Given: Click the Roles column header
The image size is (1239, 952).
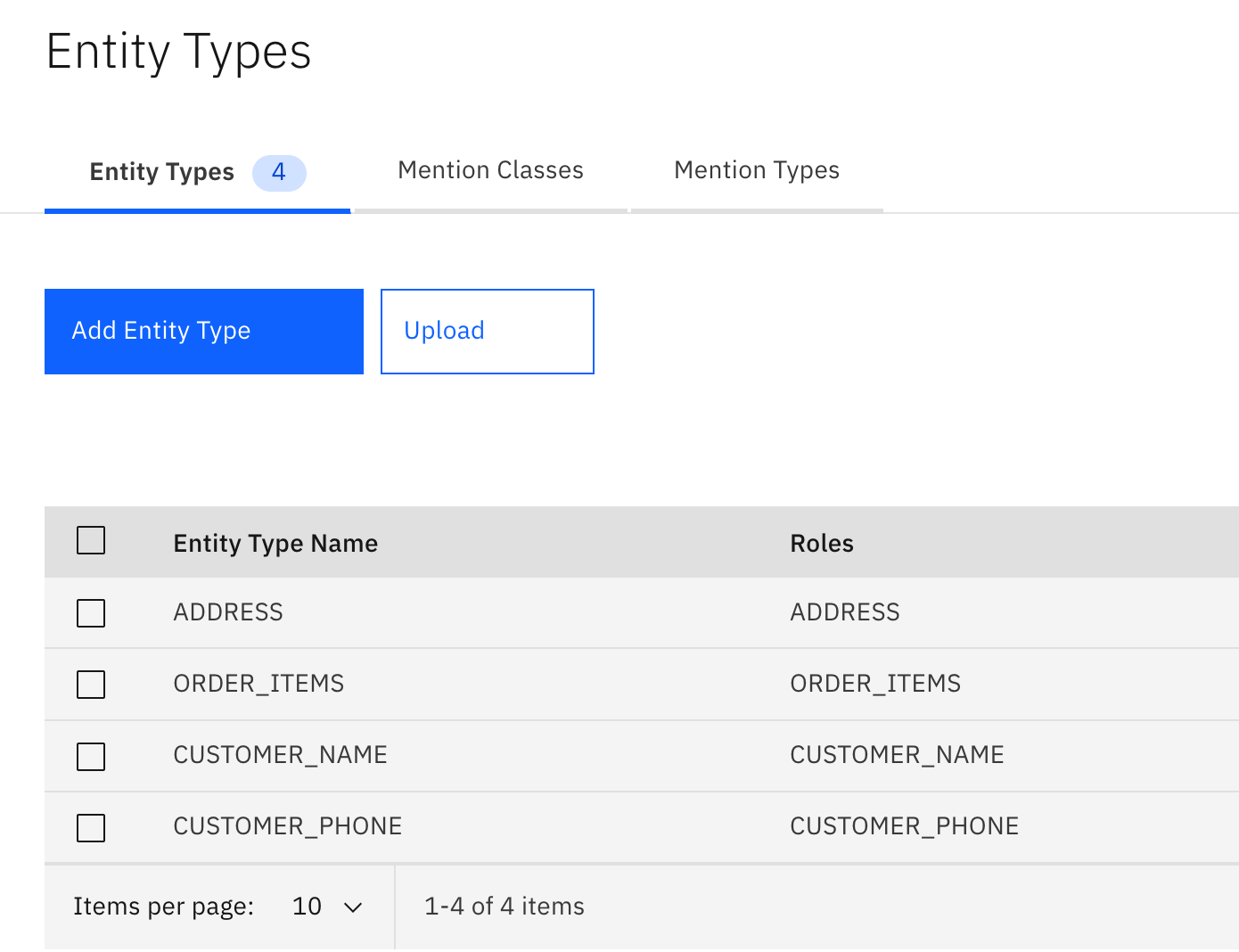Looking at the screenshot, I should 822,544.
